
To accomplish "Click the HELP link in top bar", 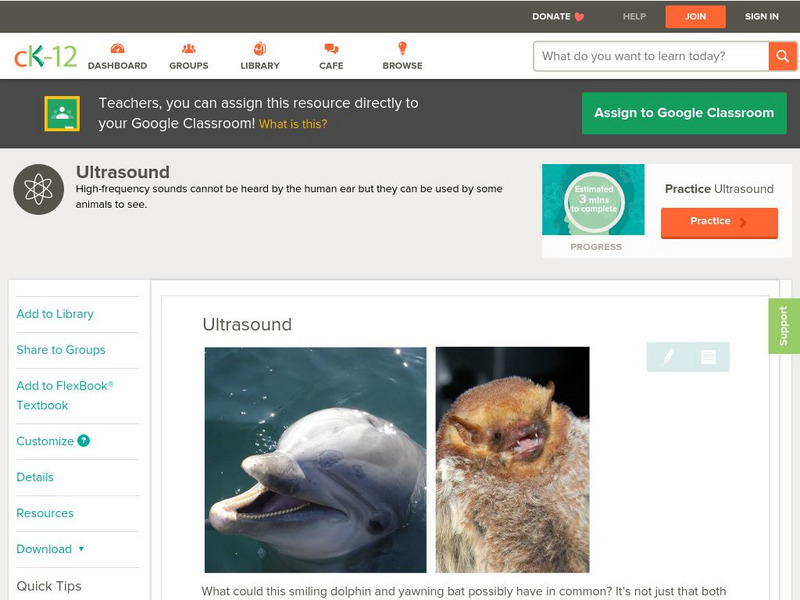I will click(634, 16).
